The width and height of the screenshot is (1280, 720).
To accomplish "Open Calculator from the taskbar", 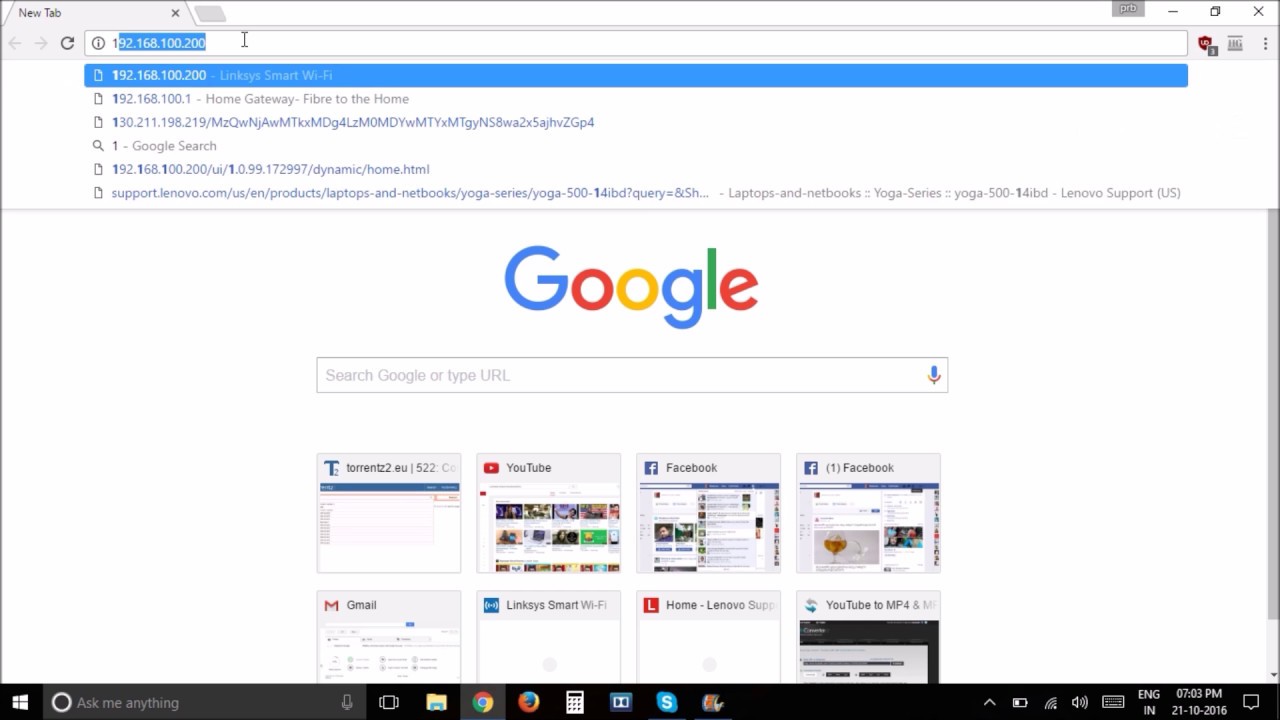I will [575, 702].
